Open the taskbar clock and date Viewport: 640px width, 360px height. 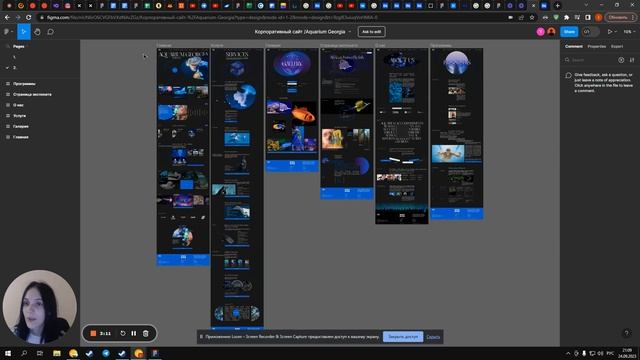(x=627, y=353)
